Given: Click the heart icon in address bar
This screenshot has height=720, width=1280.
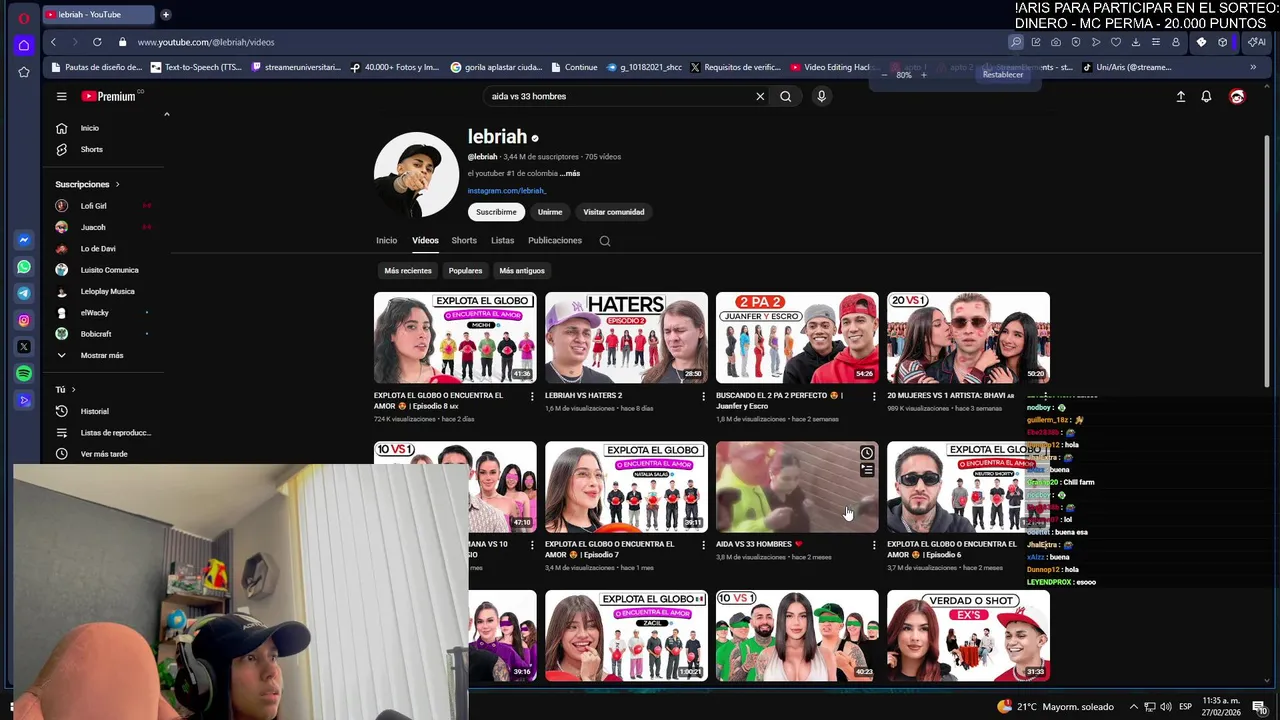Looking at the screenshot, I should pos(1116,42).
